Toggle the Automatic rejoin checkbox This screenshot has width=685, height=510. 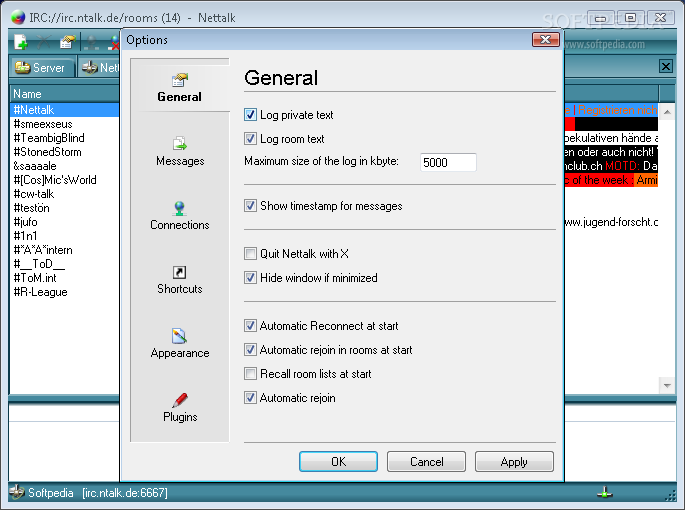click(250, 398)
